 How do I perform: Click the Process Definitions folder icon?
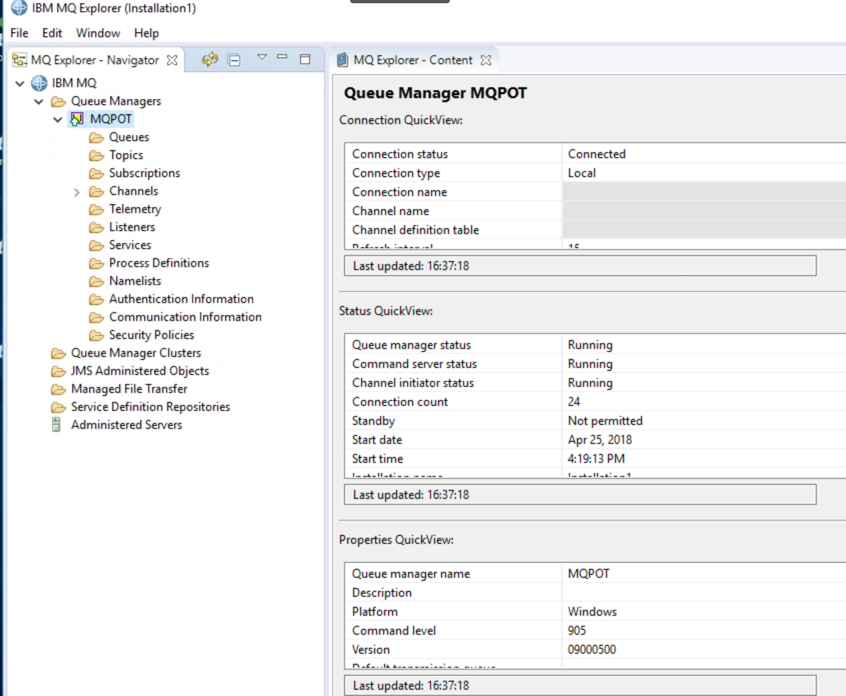tap(96, 263)
